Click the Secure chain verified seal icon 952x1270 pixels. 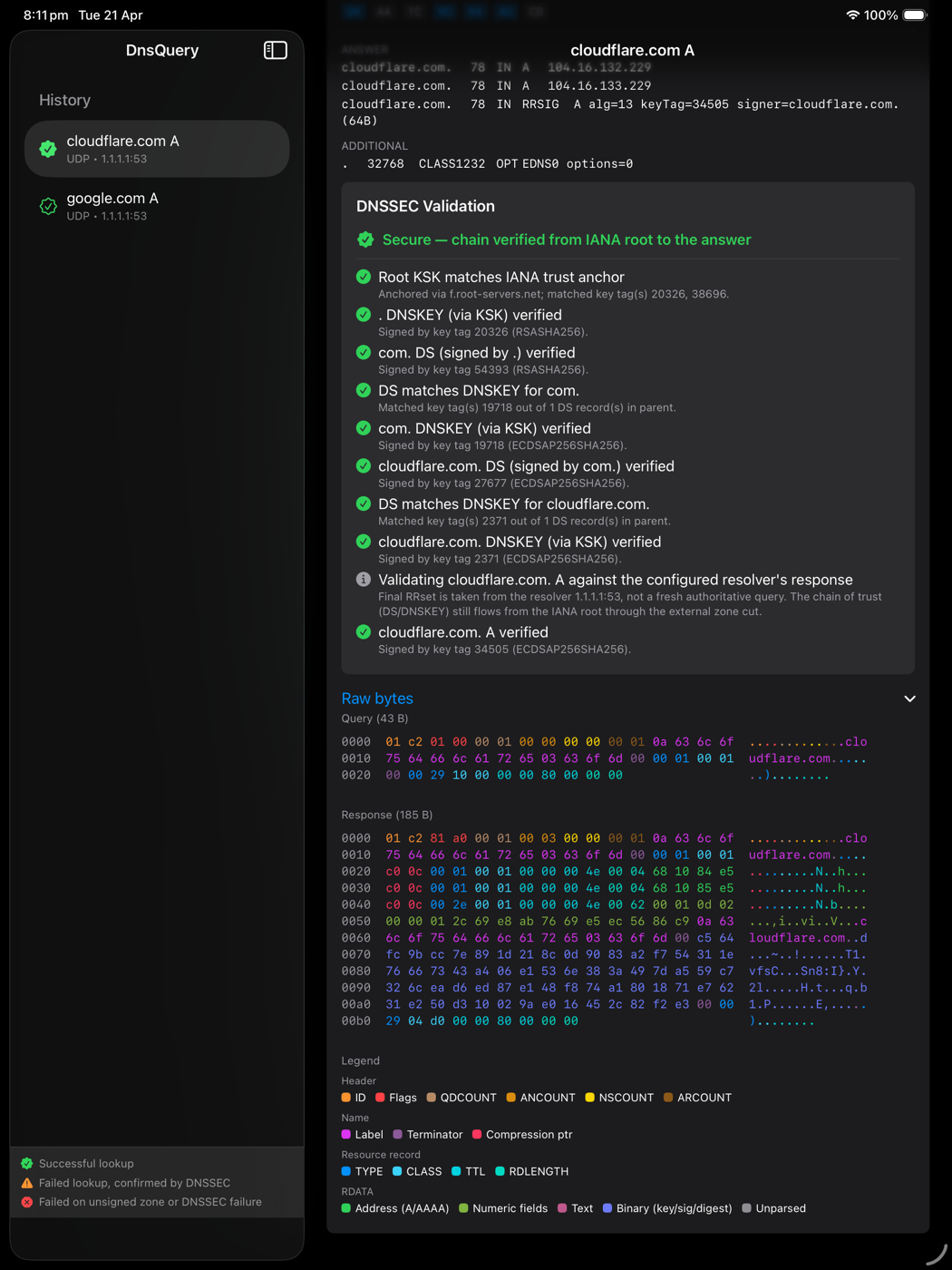(365, 239)
